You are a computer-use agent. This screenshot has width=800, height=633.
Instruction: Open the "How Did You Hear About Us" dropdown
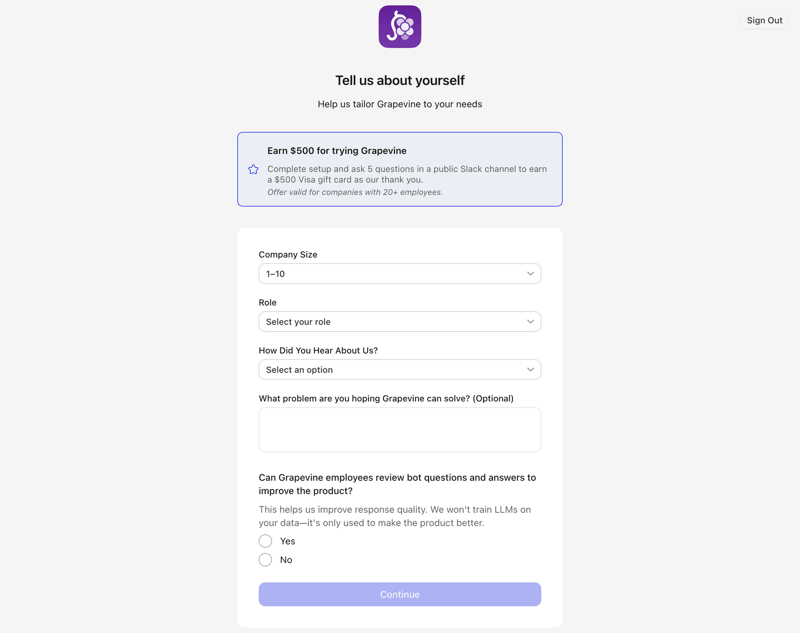point(399,369)
